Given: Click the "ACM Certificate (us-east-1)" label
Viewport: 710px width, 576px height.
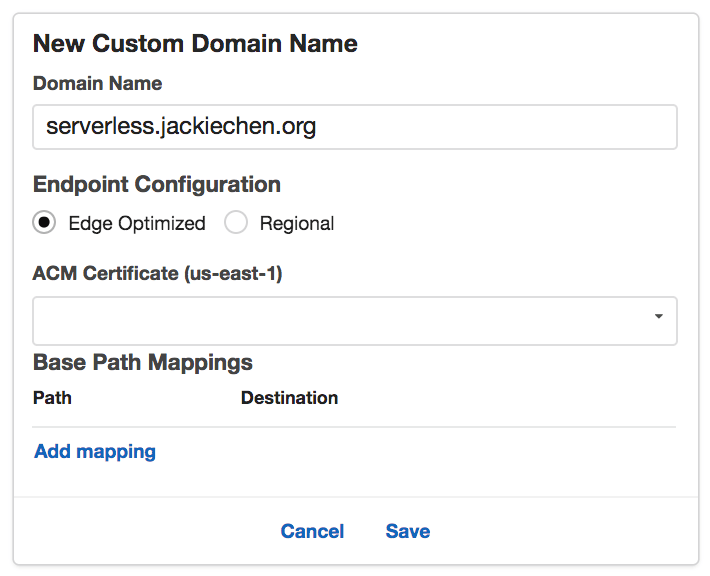Looking at the screenshot, I should click(157, 273).
